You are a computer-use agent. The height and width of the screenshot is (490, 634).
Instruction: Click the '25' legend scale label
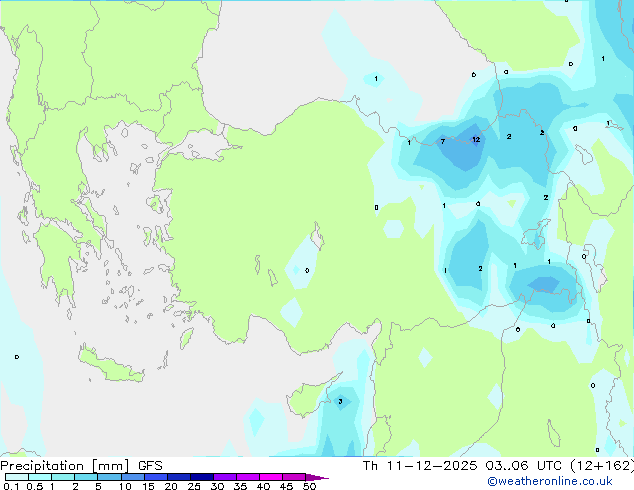pos(194,486)
